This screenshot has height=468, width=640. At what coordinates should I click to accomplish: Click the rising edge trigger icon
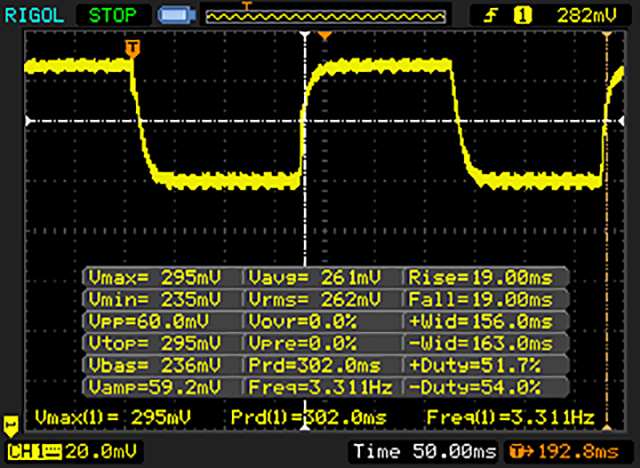(x=491, y=16)
